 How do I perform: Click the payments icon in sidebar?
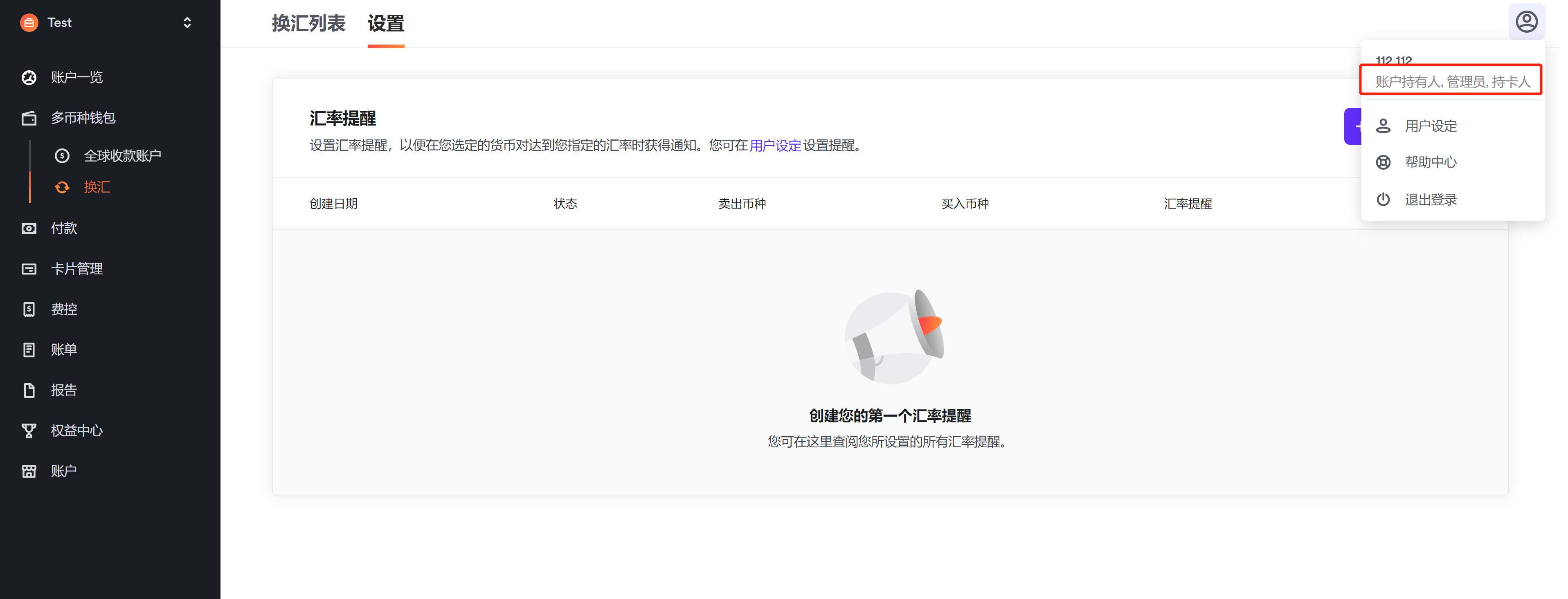29,229
